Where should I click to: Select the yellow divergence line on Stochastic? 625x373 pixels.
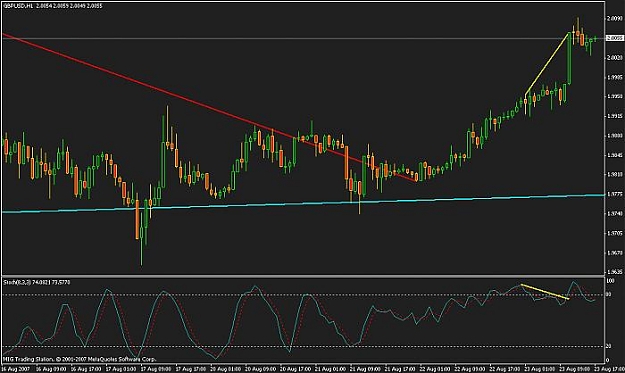pos(545,292)
